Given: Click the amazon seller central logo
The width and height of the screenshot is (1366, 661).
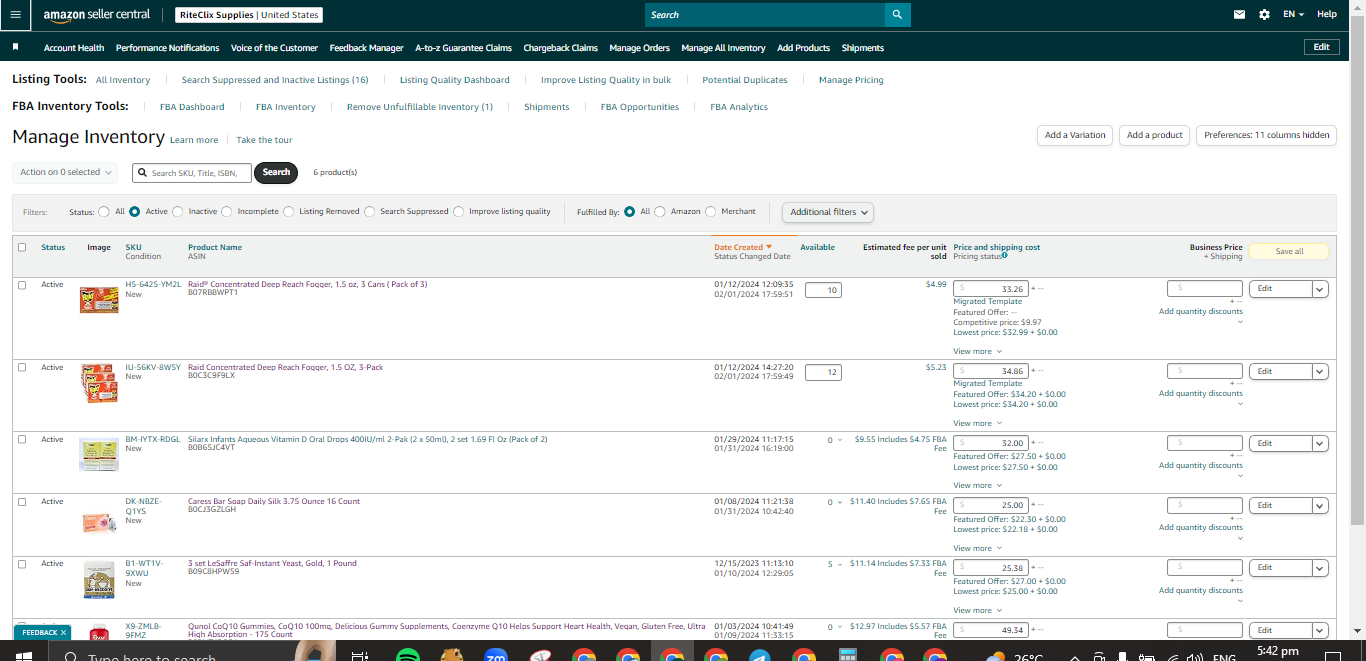Looking at the screenshot, I should (x=96, y=15).
